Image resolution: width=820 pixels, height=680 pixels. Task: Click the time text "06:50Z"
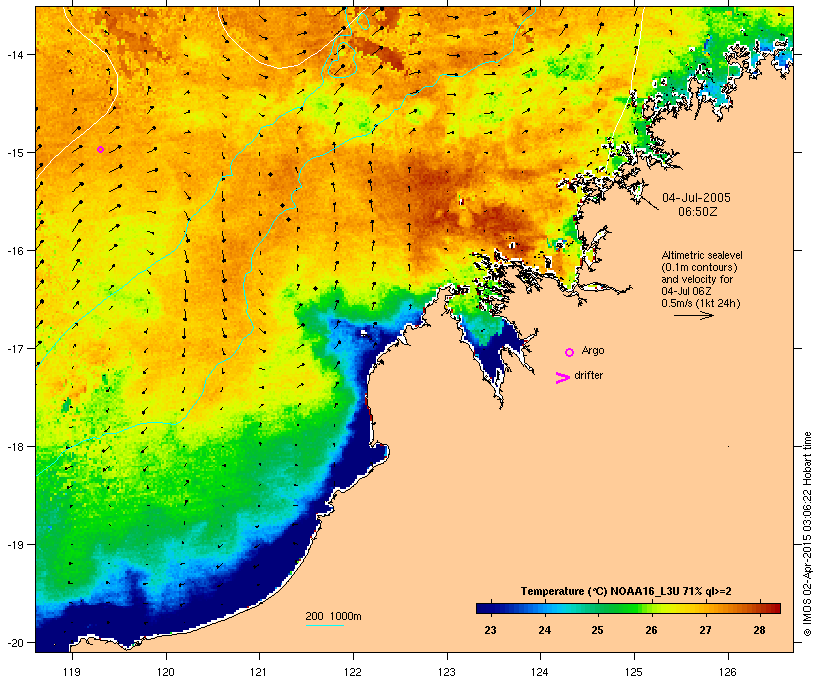[x=697, y=212]
